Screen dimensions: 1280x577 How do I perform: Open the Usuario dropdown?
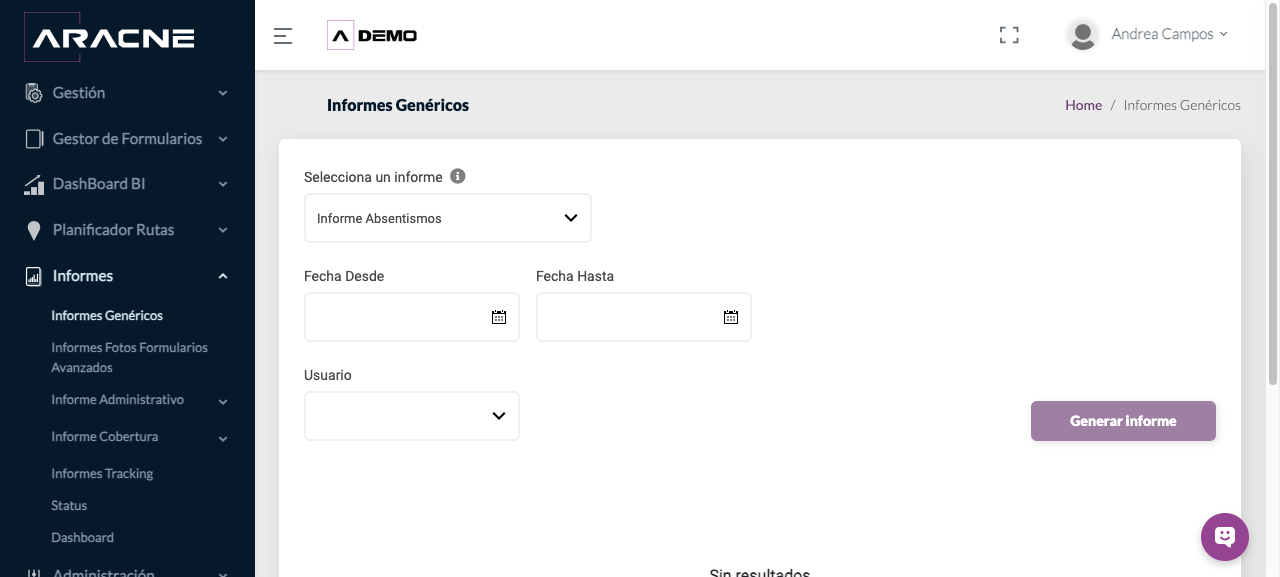pyautogui.click(x=412, y=416)
